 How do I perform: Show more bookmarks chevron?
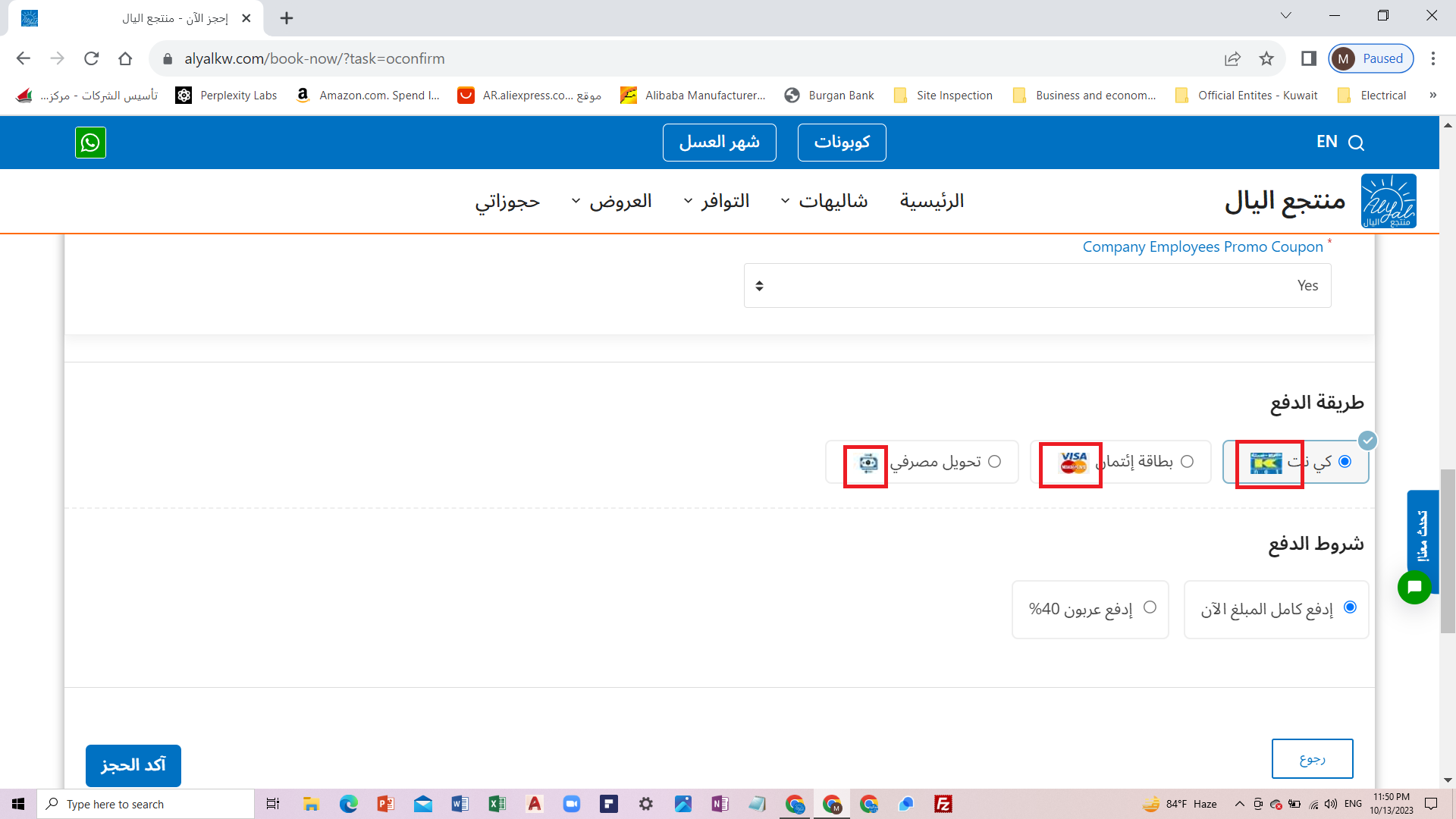tap(1432, 95)
